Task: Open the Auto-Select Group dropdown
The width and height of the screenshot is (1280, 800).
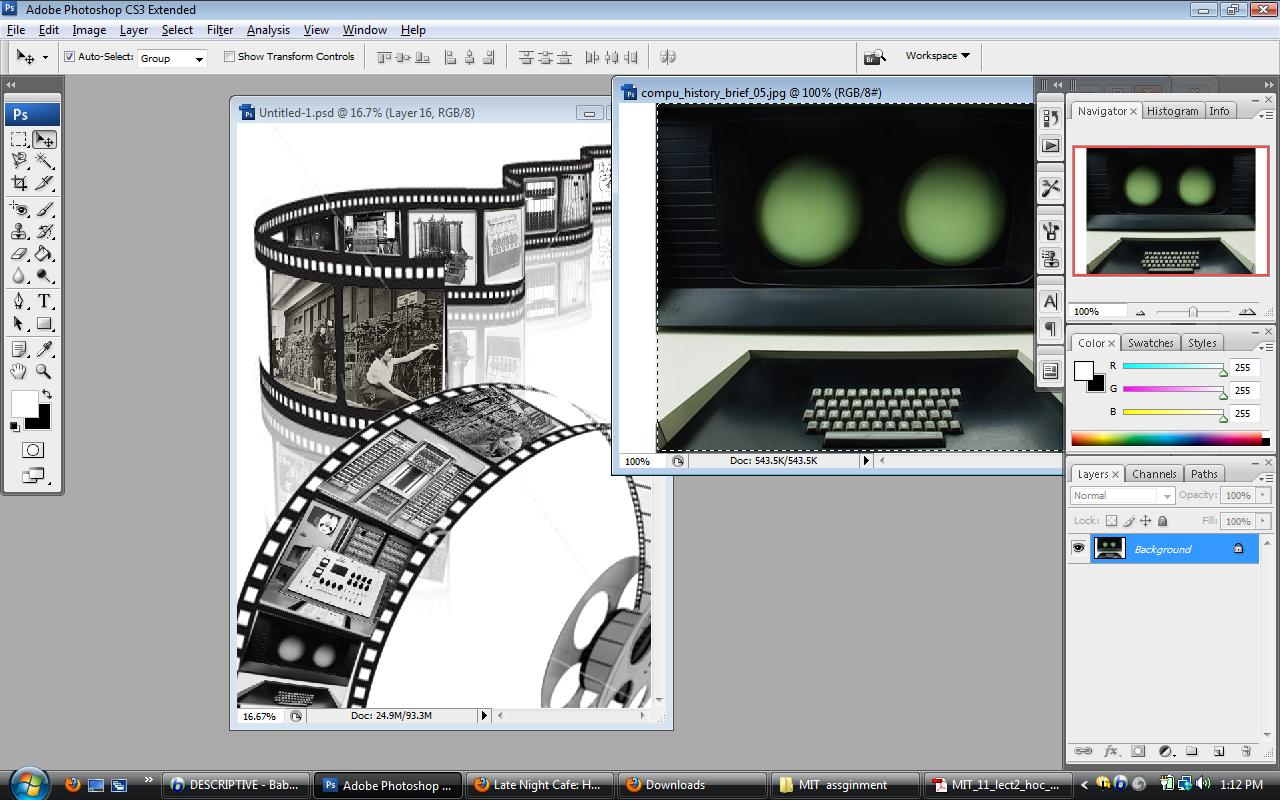Action: point(172,58)
